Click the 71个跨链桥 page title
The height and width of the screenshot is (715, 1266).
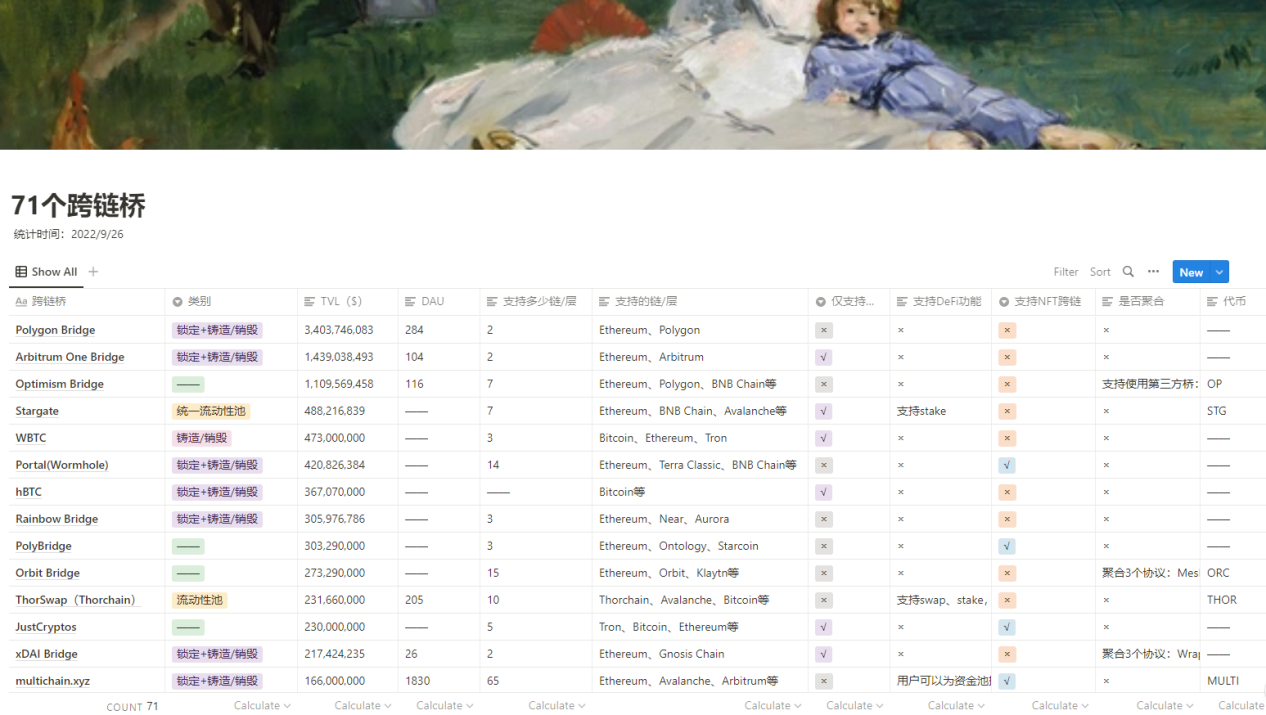click(x=78, y=206)
